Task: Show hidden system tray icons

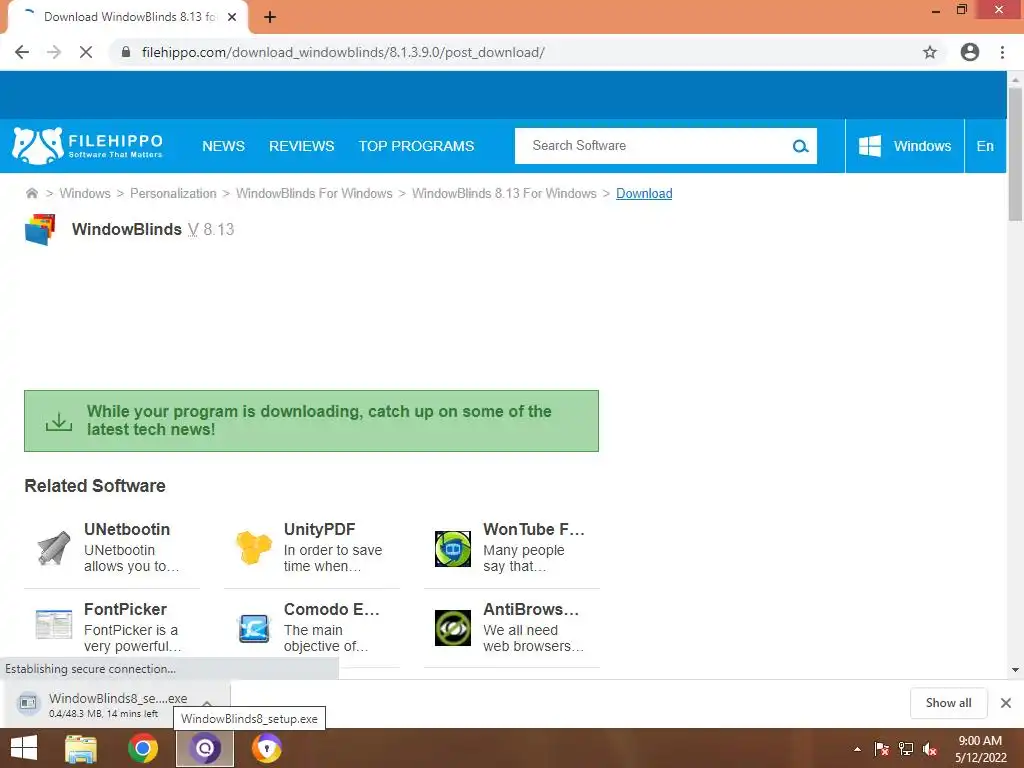Action: click(857, 749)
